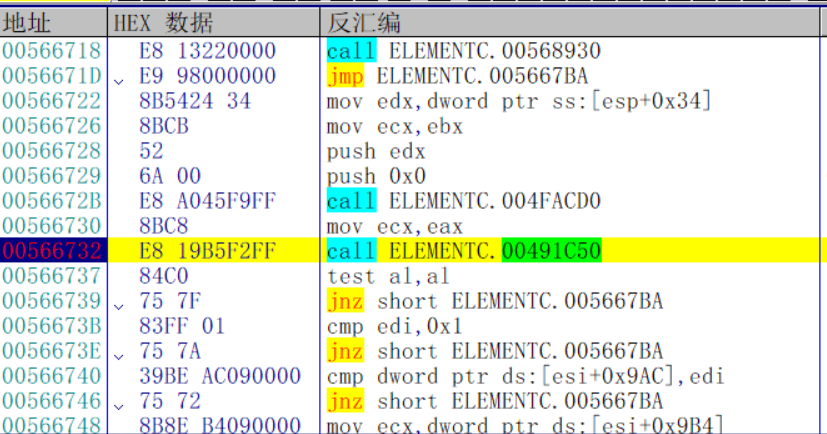Select address 0056673E
The width and height of the screenshot is (827, 434).
pyautogui.click(x=52, y=351)
